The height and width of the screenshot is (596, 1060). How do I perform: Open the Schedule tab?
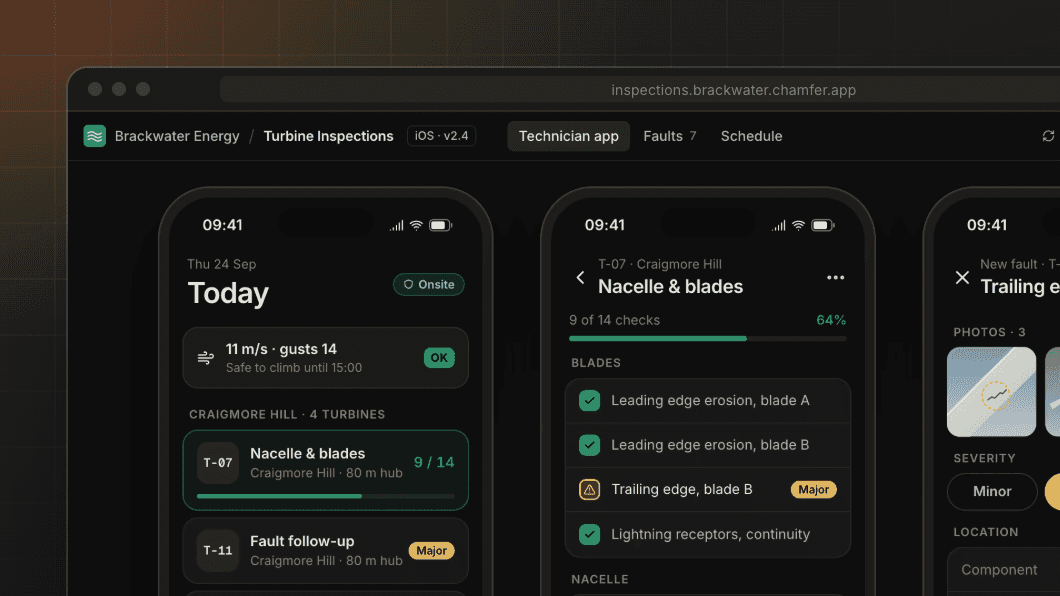click(x=751, y=136)
